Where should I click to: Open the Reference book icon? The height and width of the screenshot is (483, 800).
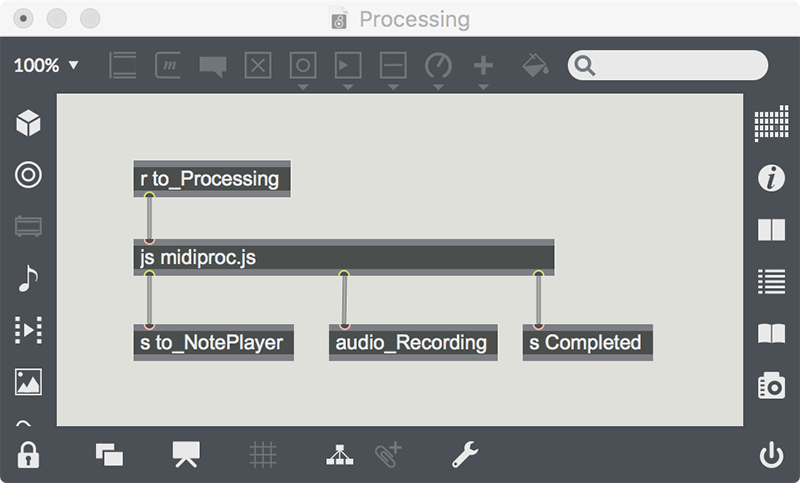[x=771, y=334]
